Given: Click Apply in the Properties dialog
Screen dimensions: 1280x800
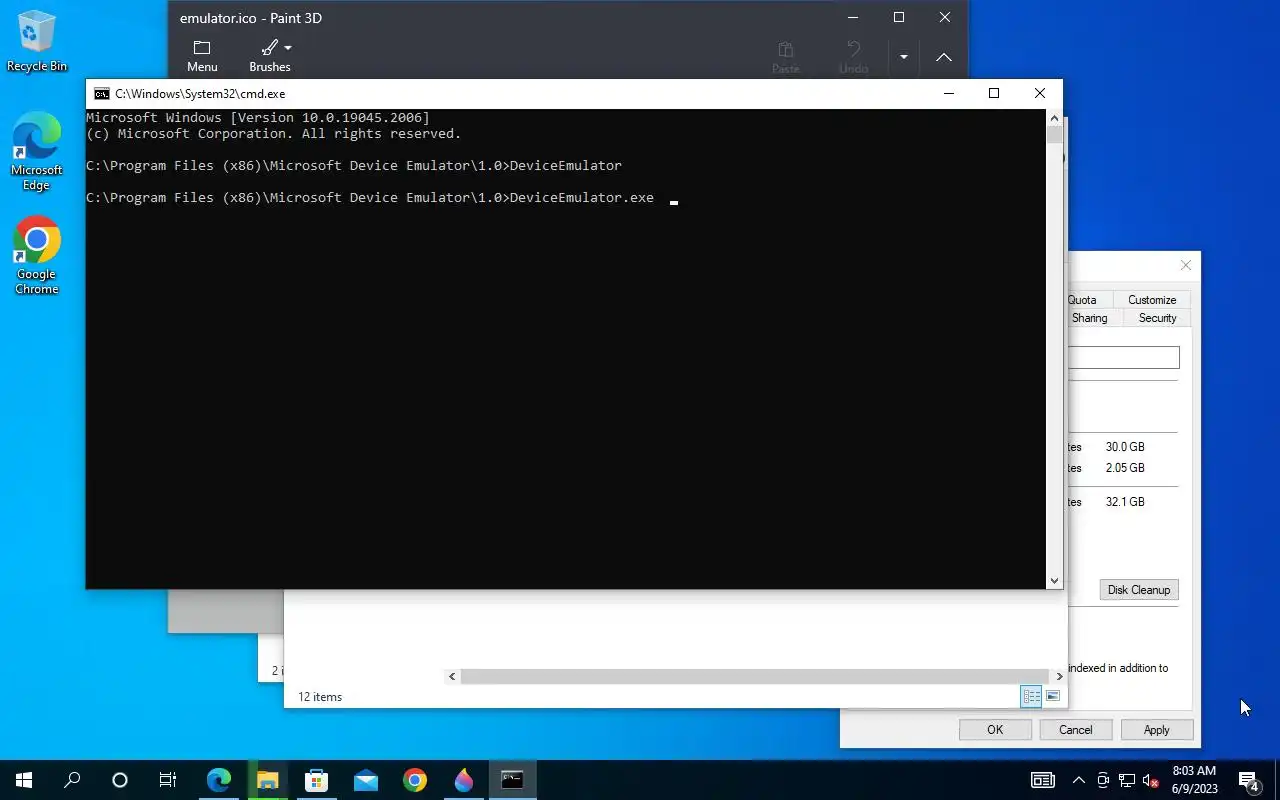Looking at the screenshot, I should pyautogui.click(x=1157, y=730).
